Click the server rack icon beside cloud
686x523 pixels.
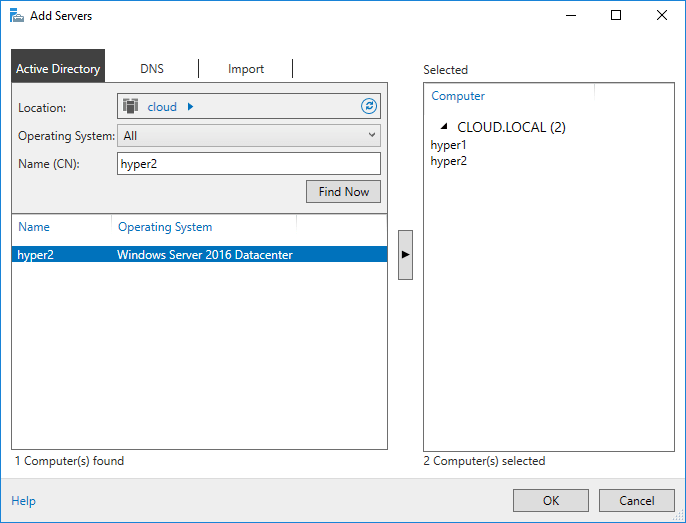pos(130,106)
